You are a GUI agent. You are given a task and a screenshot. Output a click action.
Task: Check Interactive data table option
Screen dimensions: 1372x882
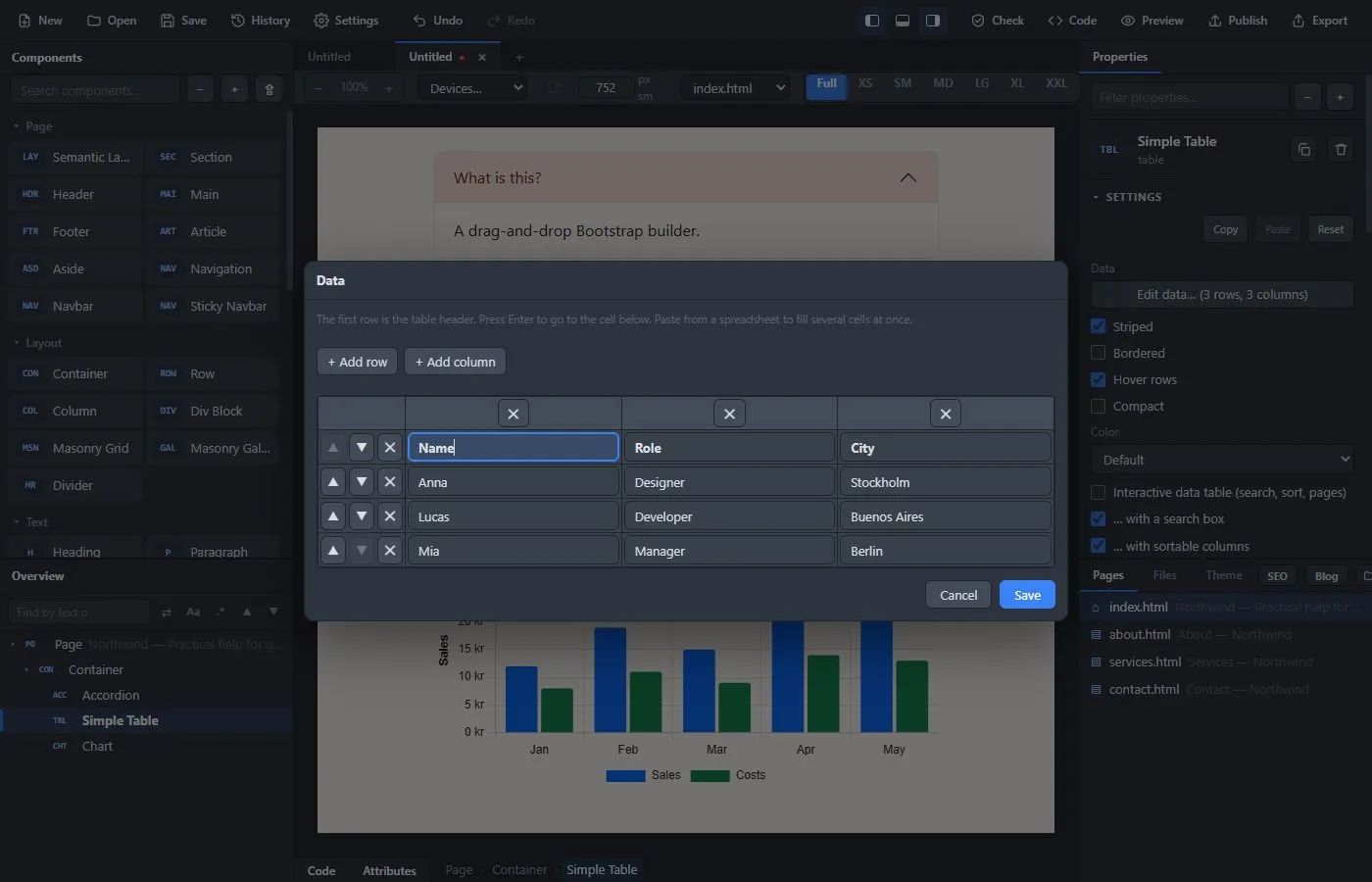(1099, 492)
